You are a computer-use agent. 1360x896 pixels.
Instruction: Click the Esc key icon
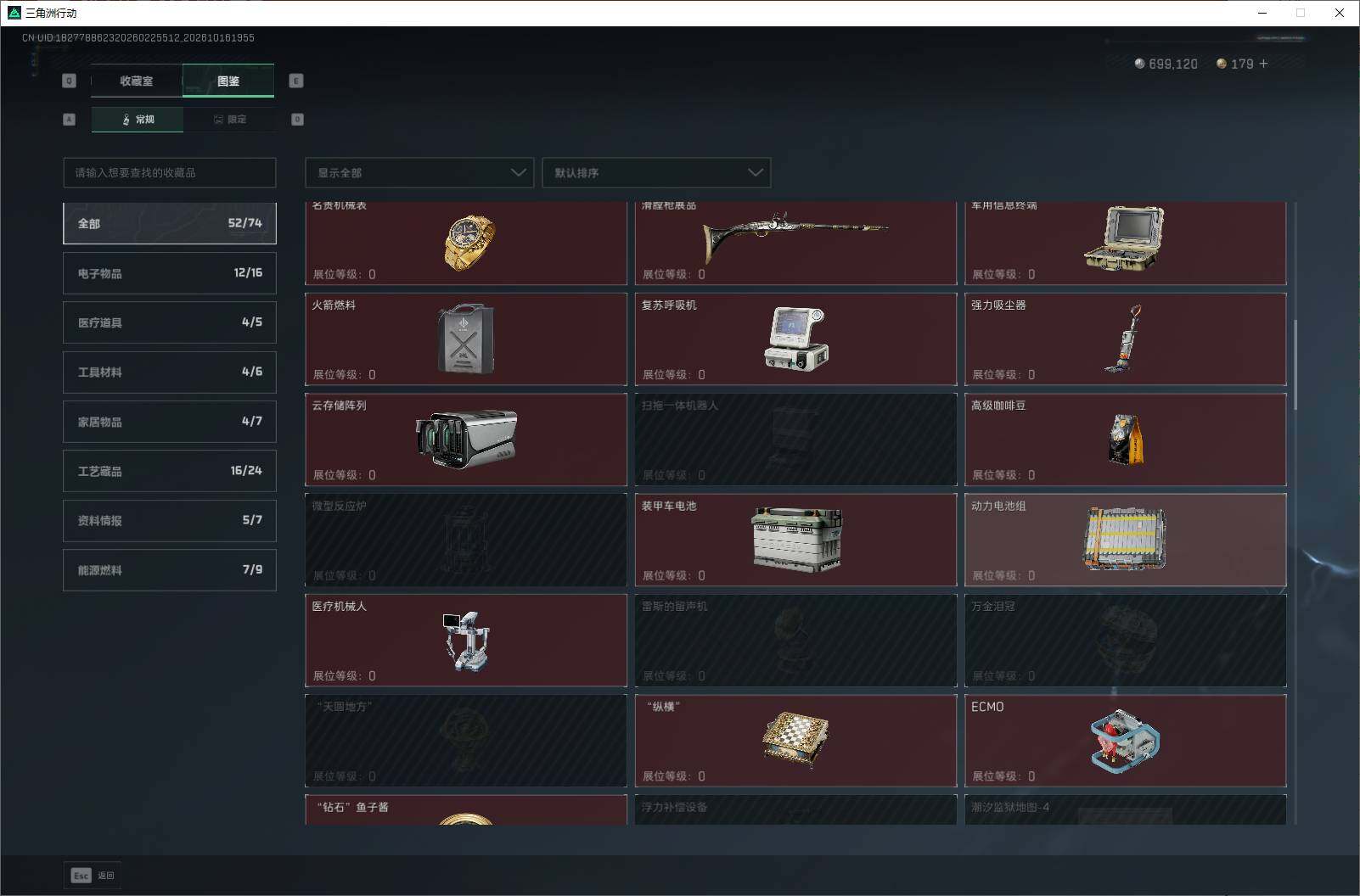click(81, 876)
